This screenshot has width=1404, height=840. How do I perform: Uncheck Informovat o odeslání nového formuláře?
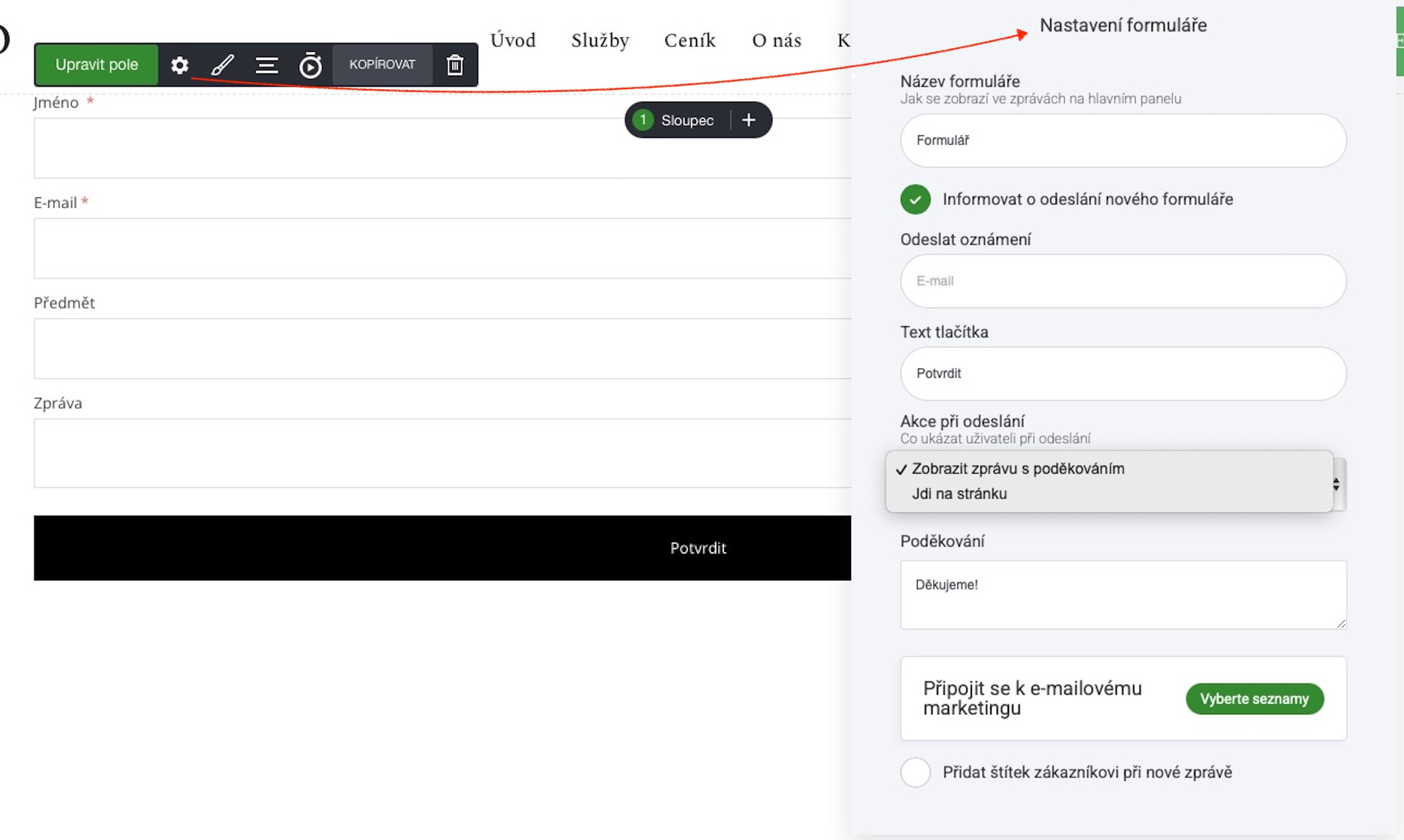[916, 200]
